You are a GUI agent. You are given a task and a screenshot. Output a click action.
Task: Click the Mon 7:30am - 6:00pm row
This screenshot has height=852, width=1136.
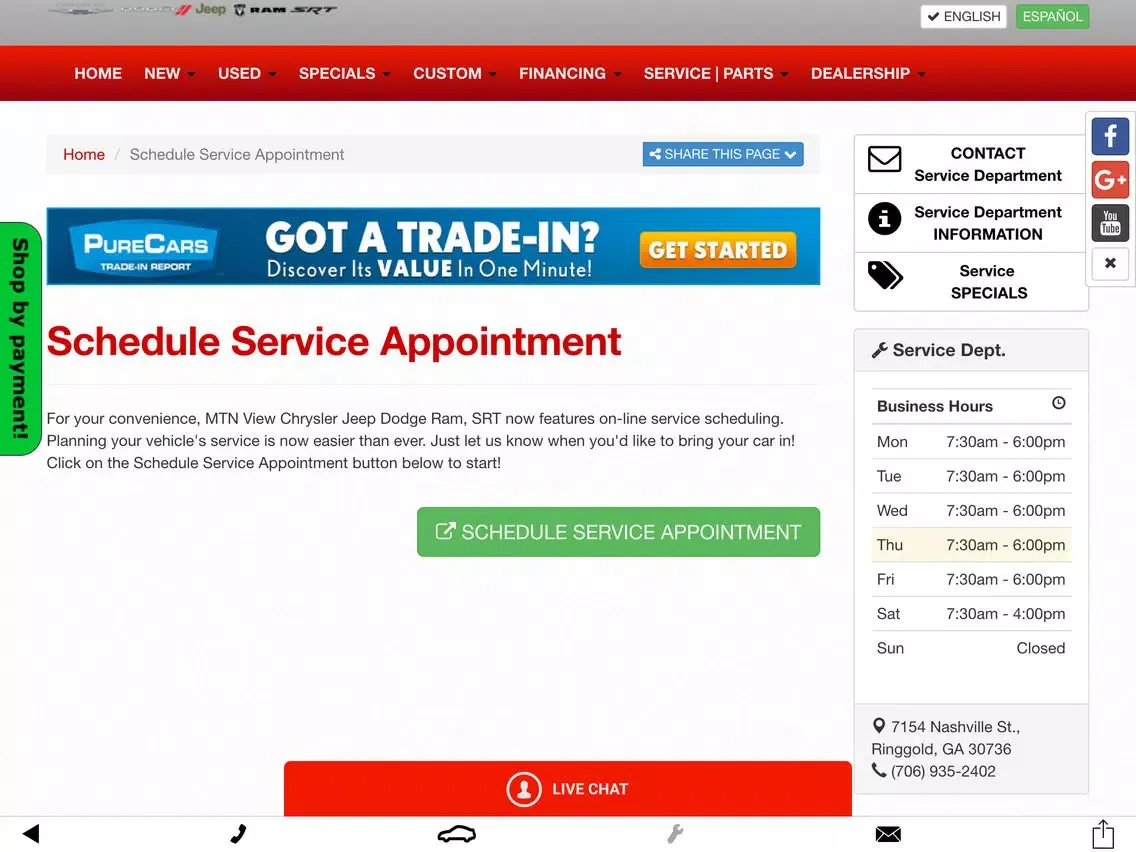point(971,441)
